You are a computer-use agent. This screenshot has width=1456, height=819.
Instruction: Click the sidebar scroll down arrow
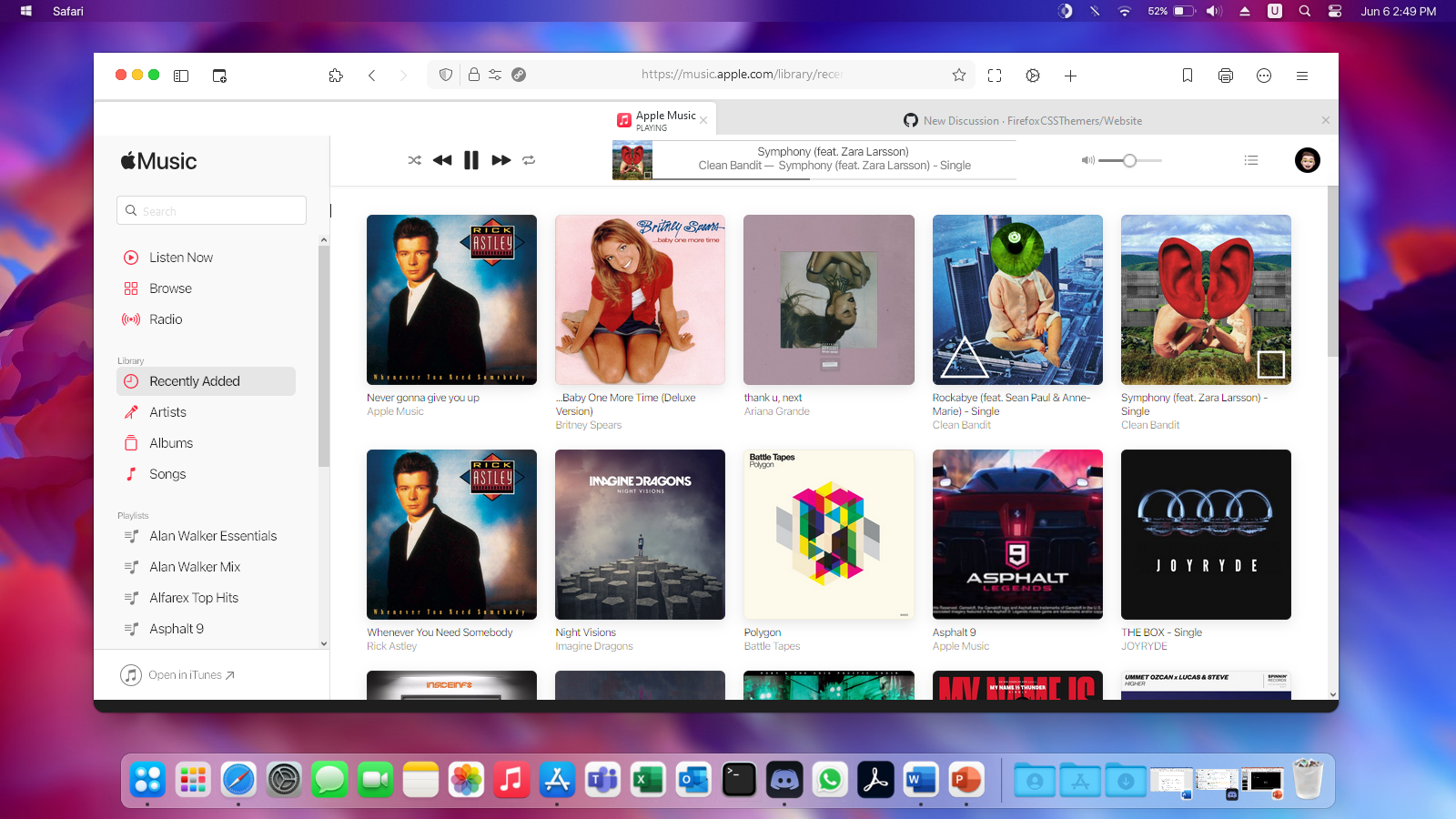coord(324,643)
